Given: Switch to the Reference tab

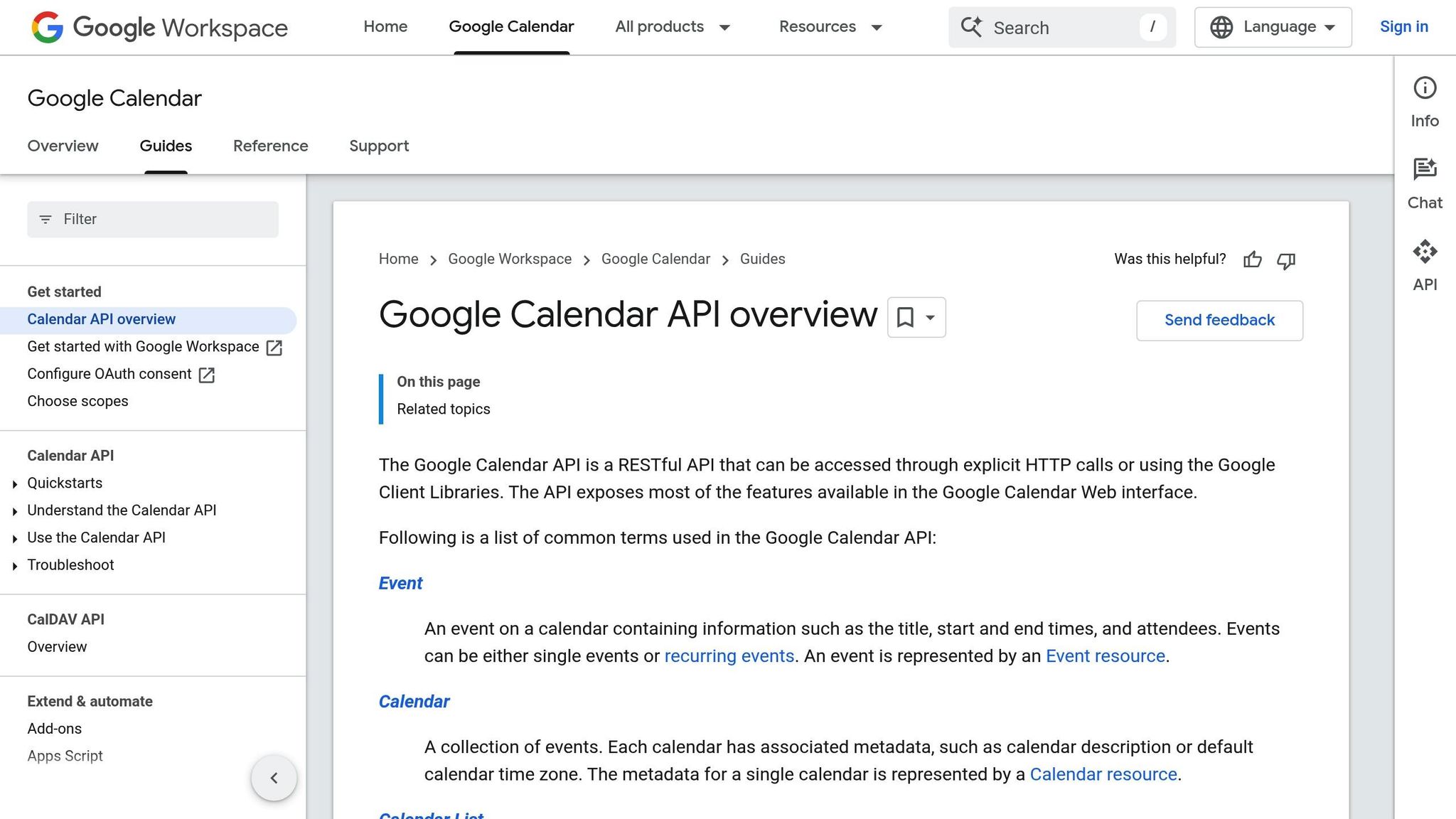Looking at the screenshot, I should point(270,146).
